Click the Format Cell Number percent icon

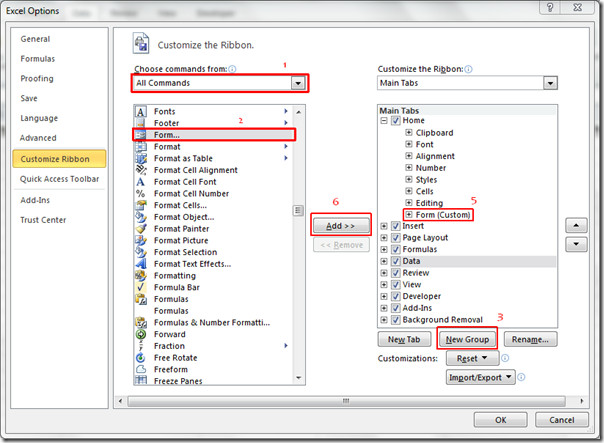[141, 193]
